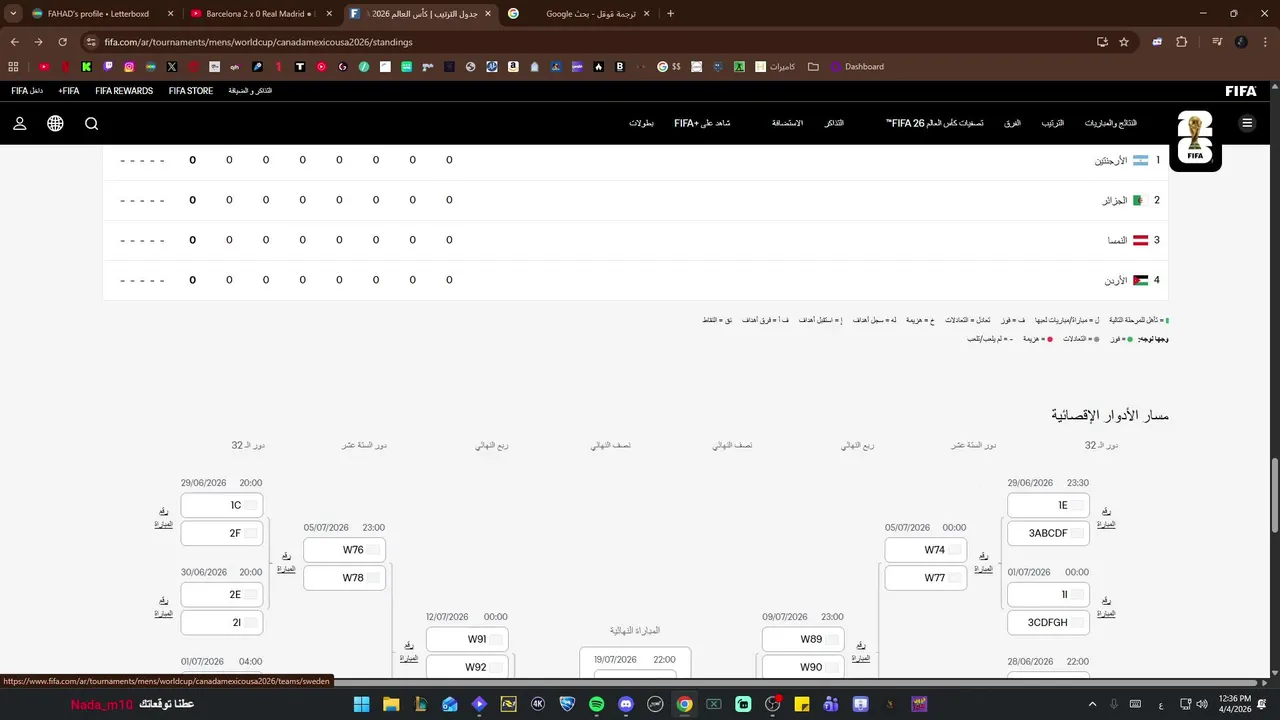Open the Instagram bookmark
Screen dimensions: 1280x720
tap(129, 67)
